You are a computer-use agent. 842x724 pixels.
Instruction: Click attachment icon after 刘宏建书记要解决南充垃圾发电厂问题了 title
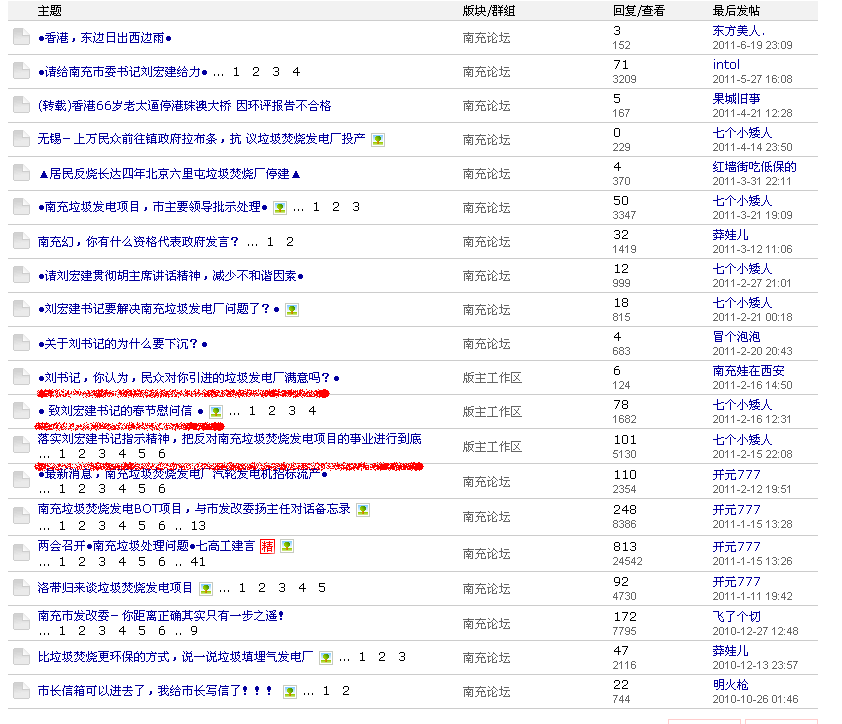(291, 309)
